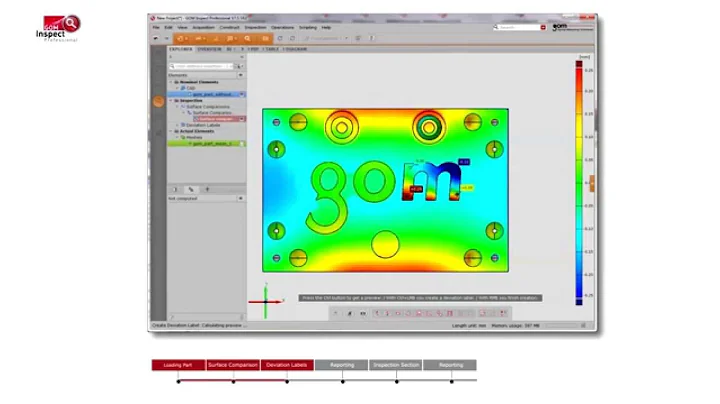Click the blue deviation label above the m letter
The width and height of the screenshot is (720, 404).
pos(464,162)
